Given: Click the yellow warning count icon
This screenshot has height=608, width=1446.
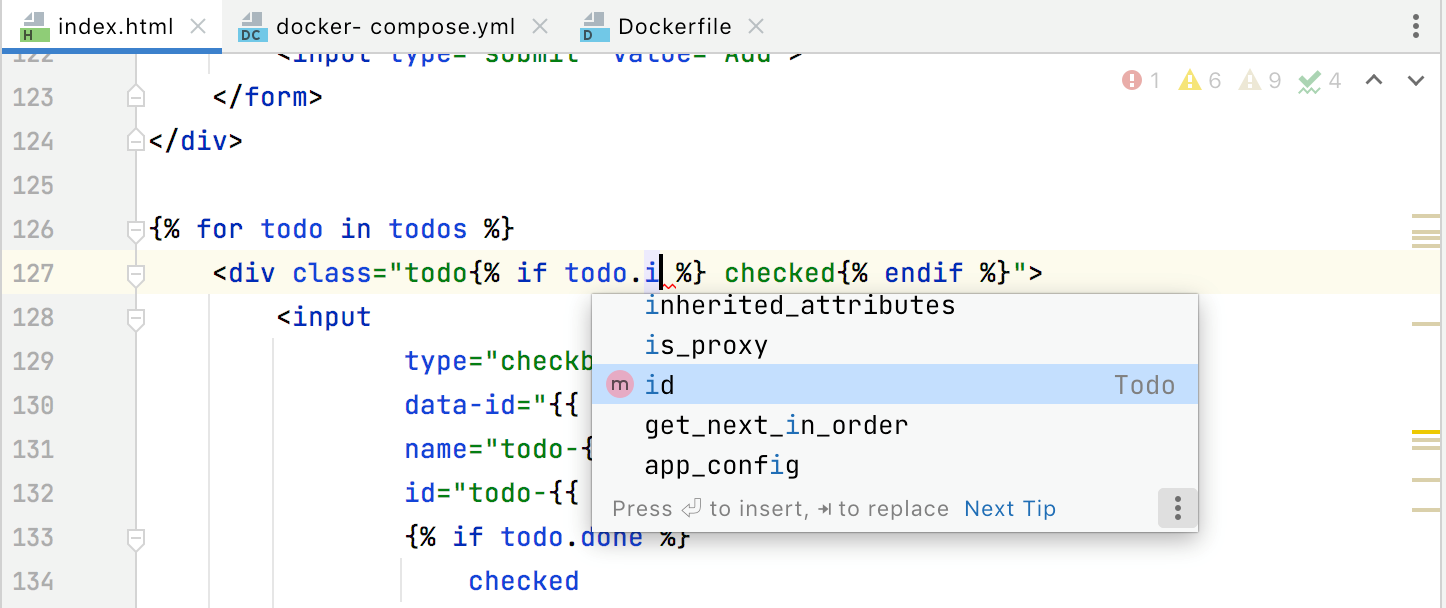Looking at the screenshot, I should [1189, 81].
